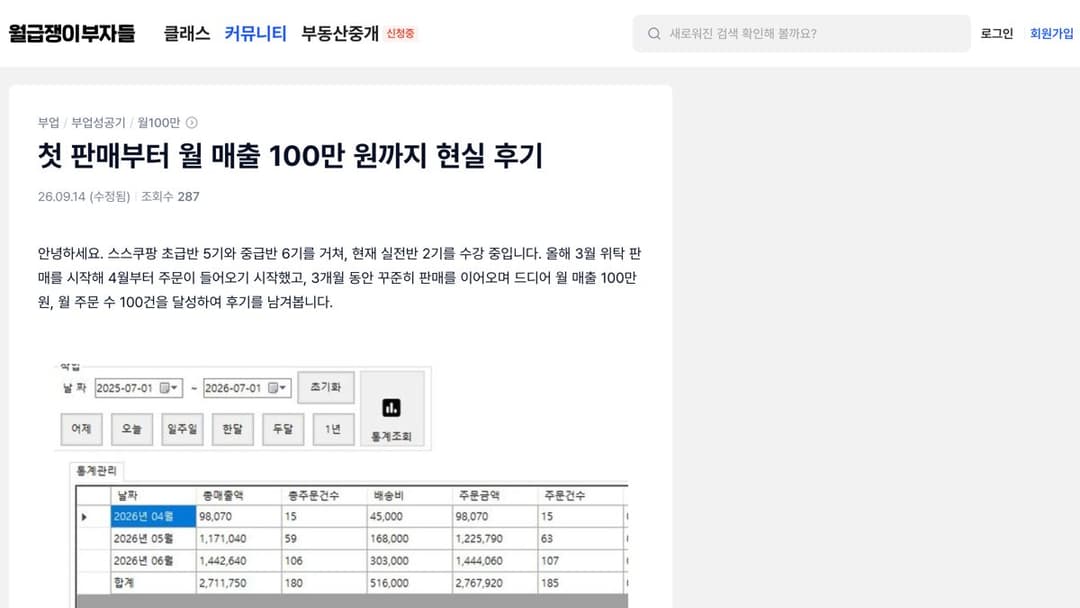Click the 총주문건수 column header
This screenshot has height=608, width=1080.
(x=324, y=495)
